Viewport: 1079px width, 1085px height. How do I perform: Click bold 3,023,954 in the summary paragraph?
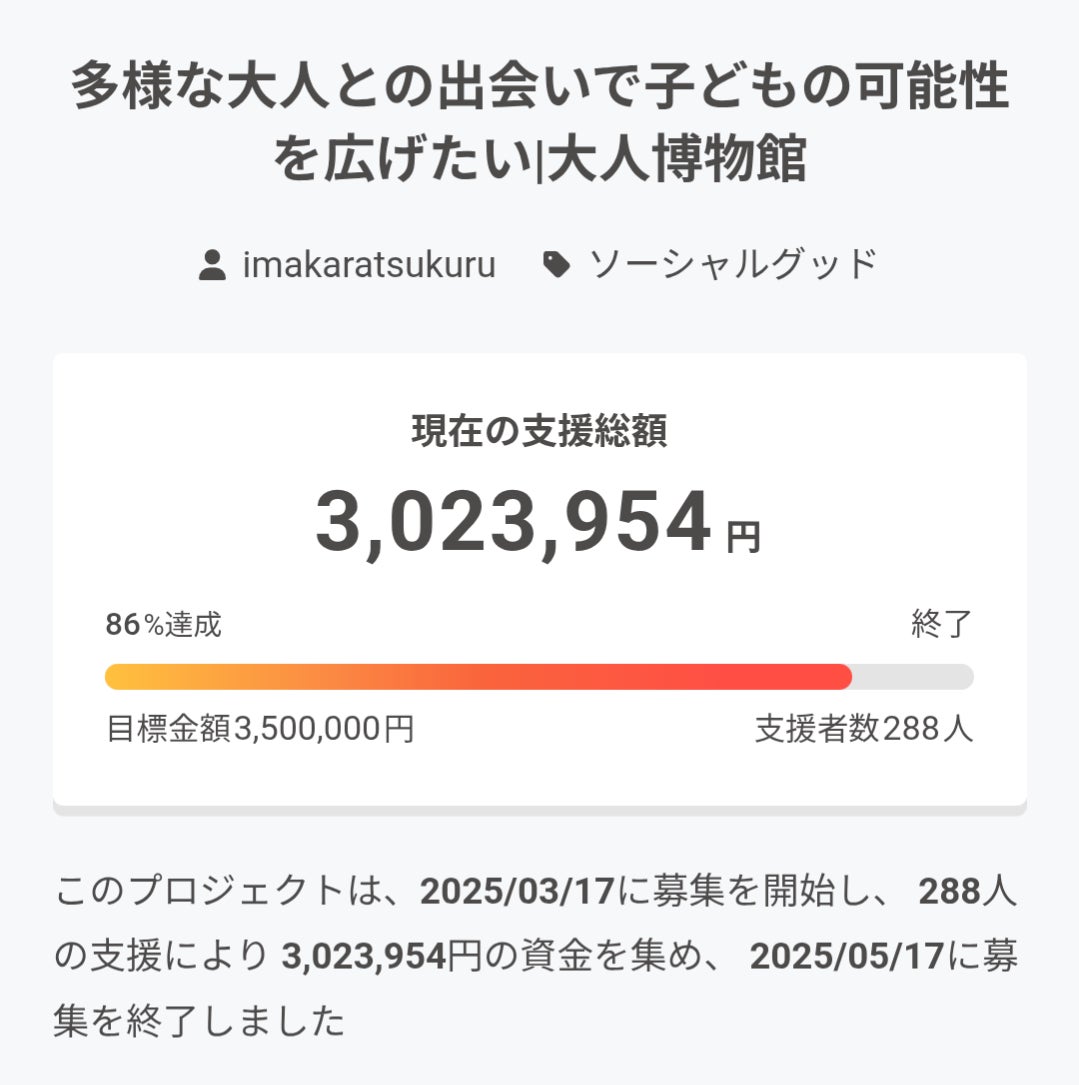pos(363,957)
